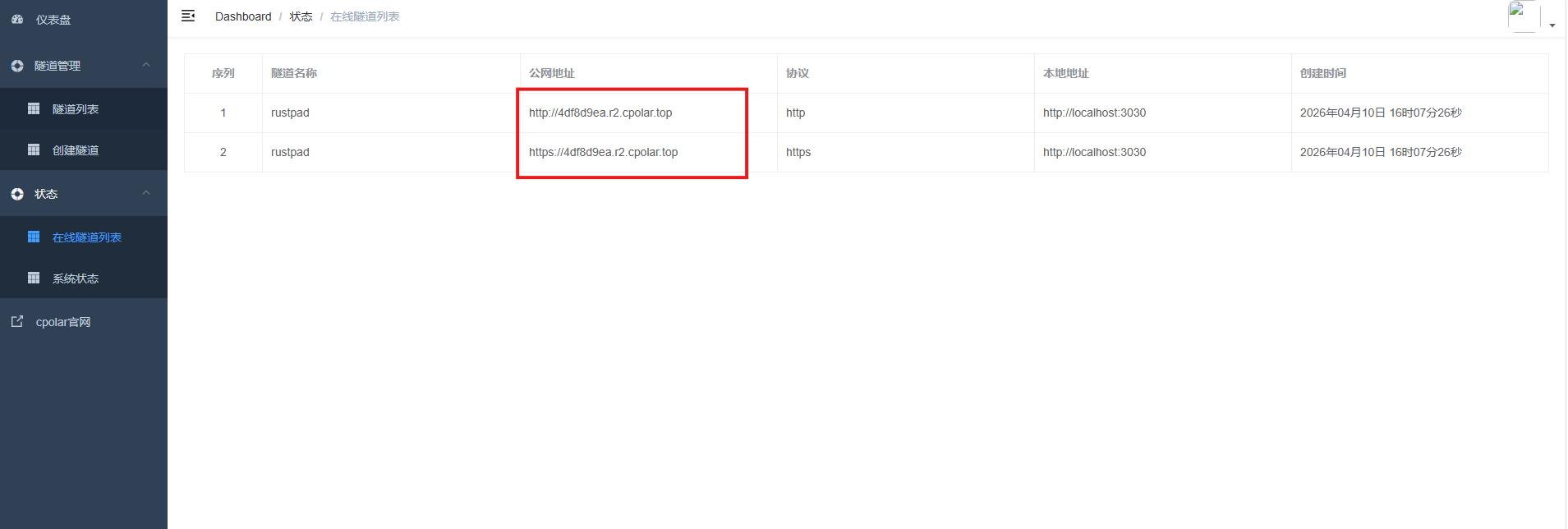
Task: Click the grid icon beside 创建隧道
Action: tap(34, 149)
